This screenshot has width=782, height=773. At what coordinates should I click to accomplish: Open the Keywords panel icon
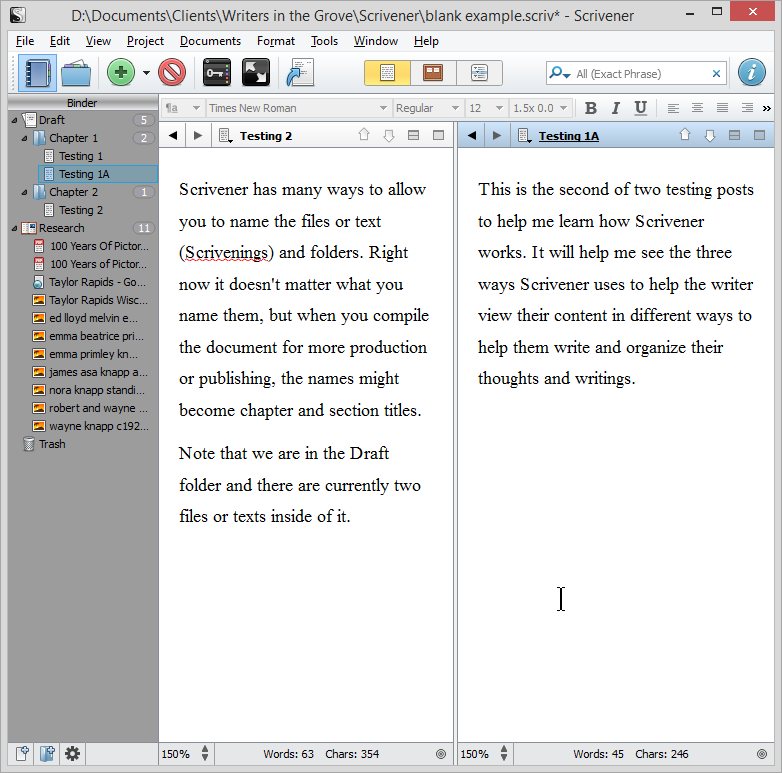point(217,73)
